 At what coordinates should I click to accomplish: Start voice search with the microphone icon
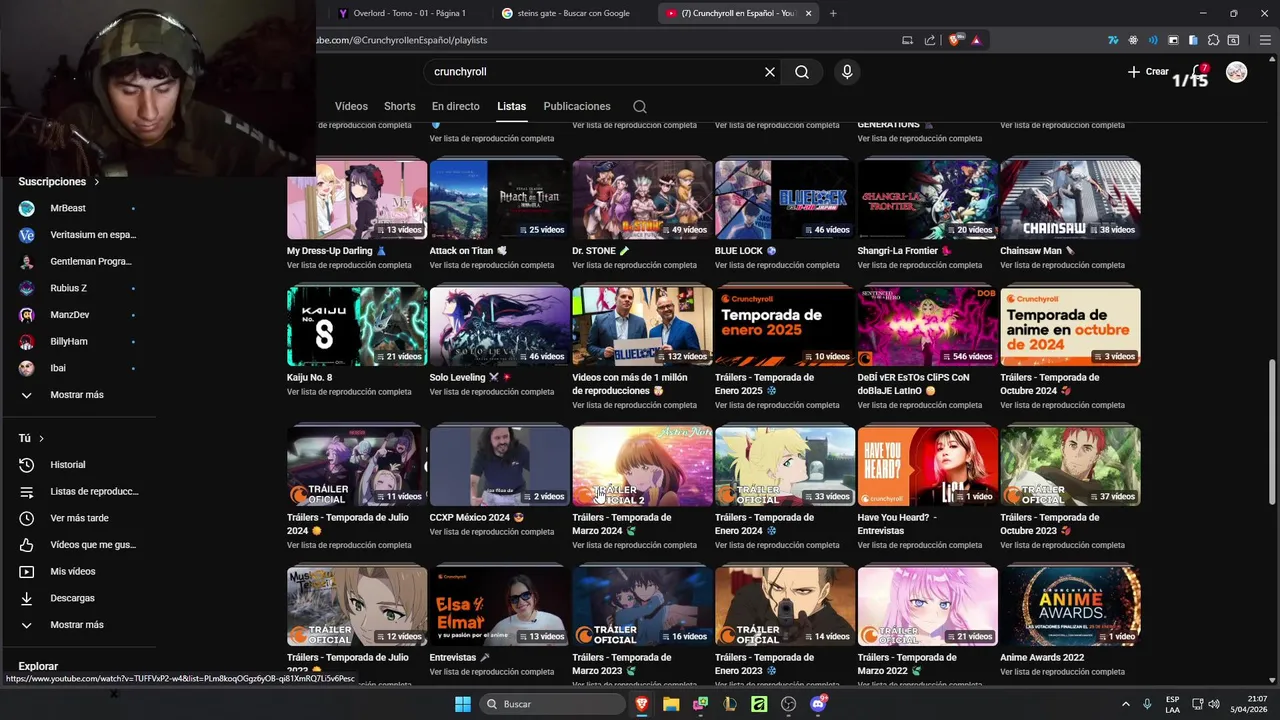click(x=847, y=72)
